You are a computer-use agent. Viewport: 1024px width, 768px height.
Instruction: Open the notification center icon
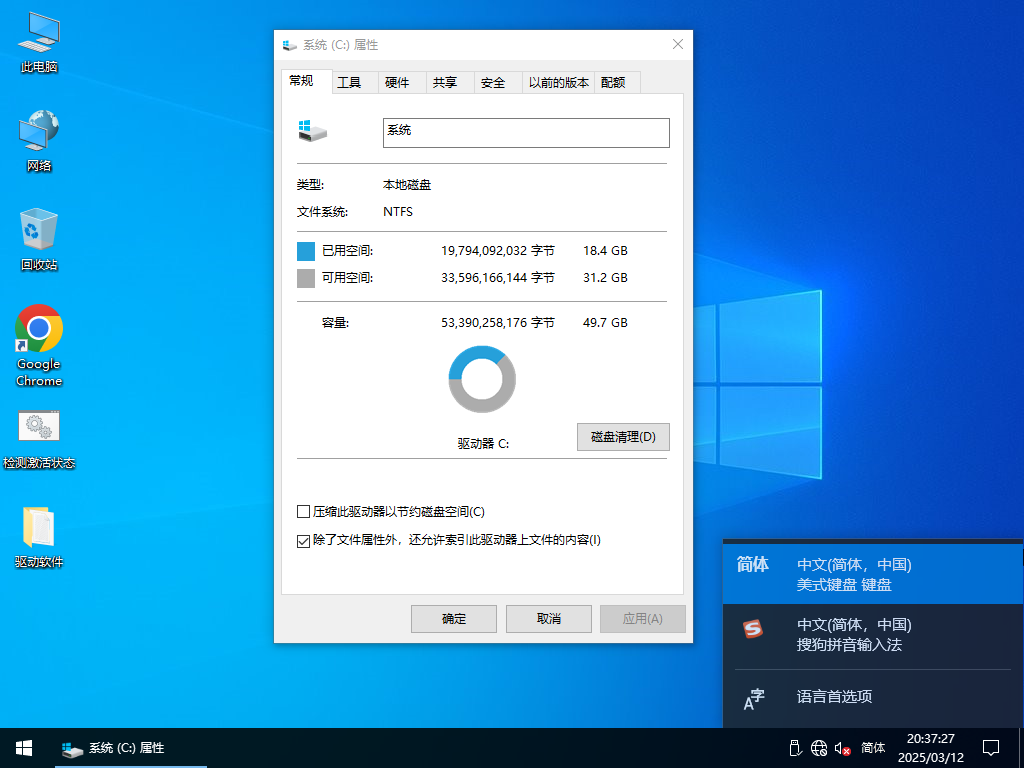point(991,748)
